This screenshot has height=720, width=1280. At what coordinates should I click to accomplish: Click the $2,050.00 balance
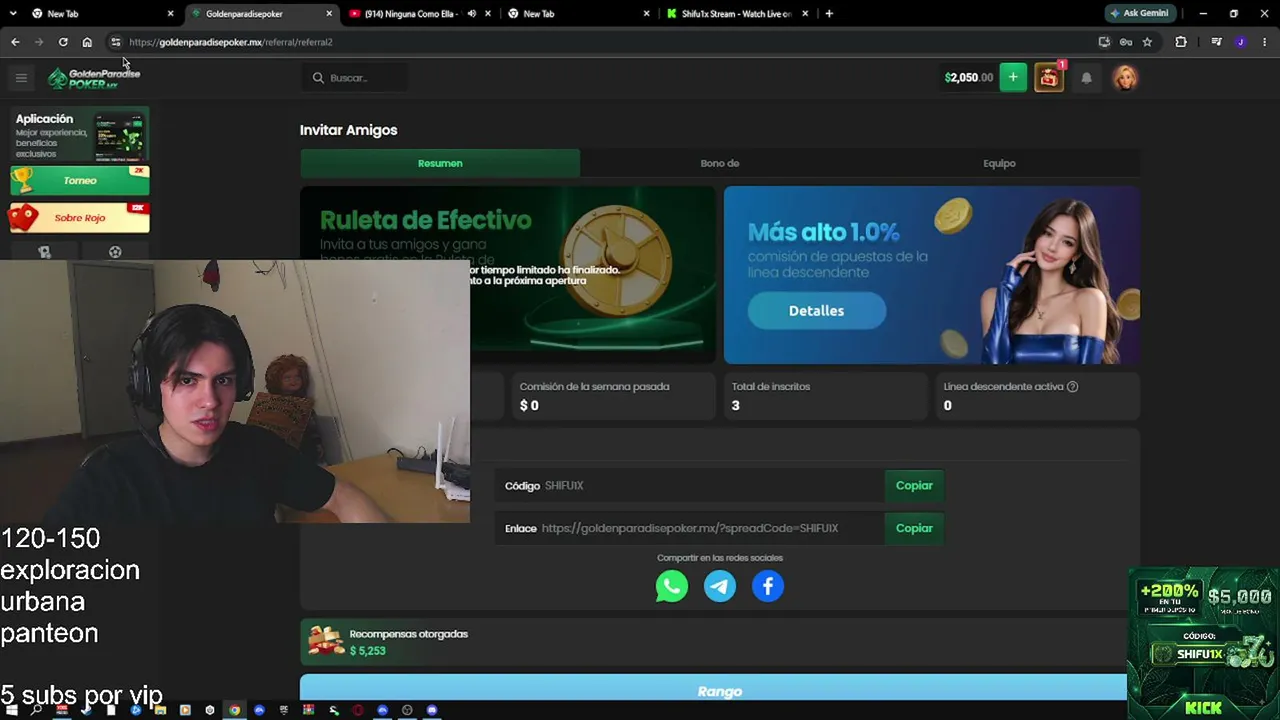(968, 78)
